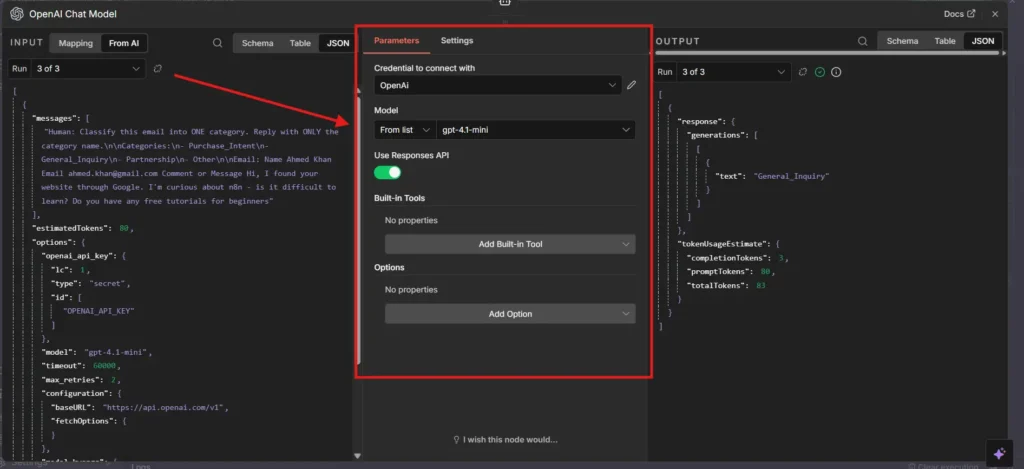Screen dimensions: 1024x469
Task: Switch OUTPUT view to Schema
Action: click(x=903, y=41)
